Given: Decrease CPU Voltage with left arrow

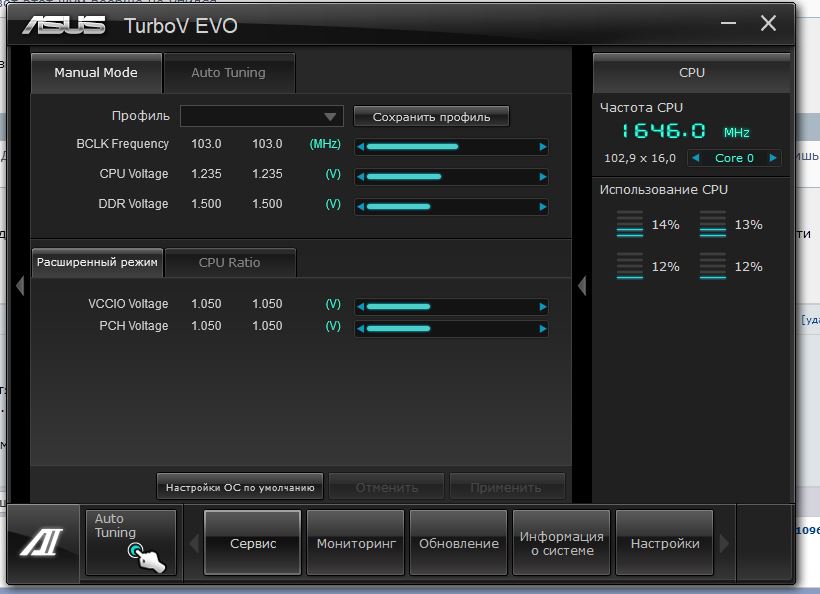Looking at the screenshot, I should coord(360,177).
